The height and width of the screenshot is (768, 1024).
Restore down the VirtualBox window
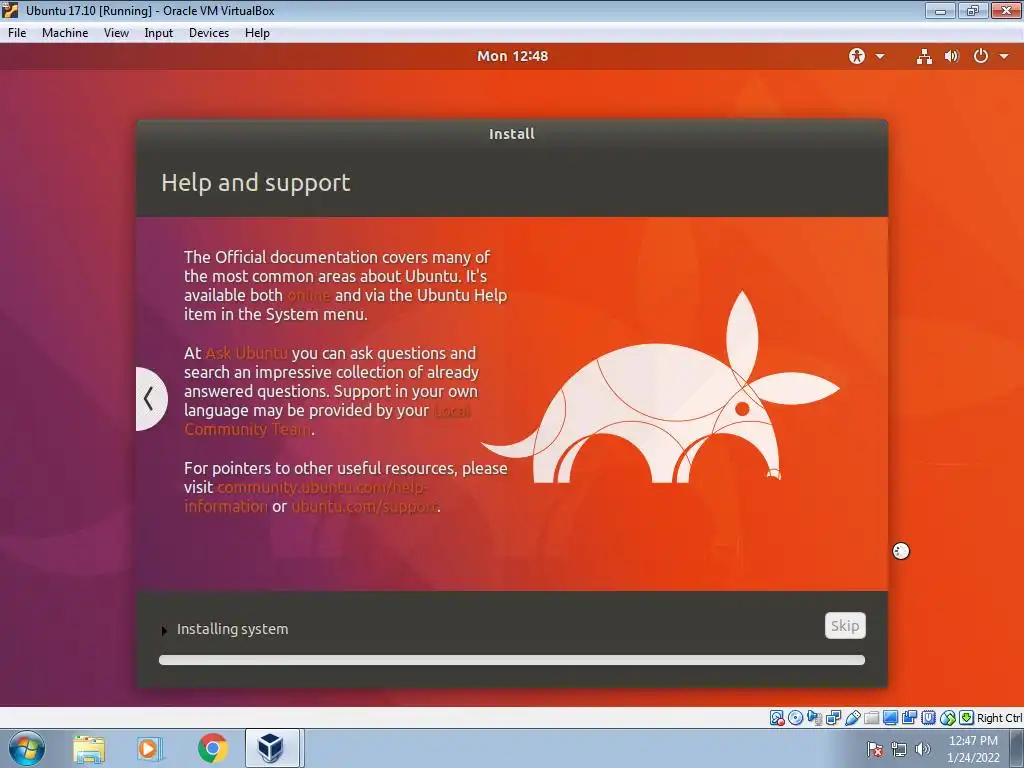point(972,10)
